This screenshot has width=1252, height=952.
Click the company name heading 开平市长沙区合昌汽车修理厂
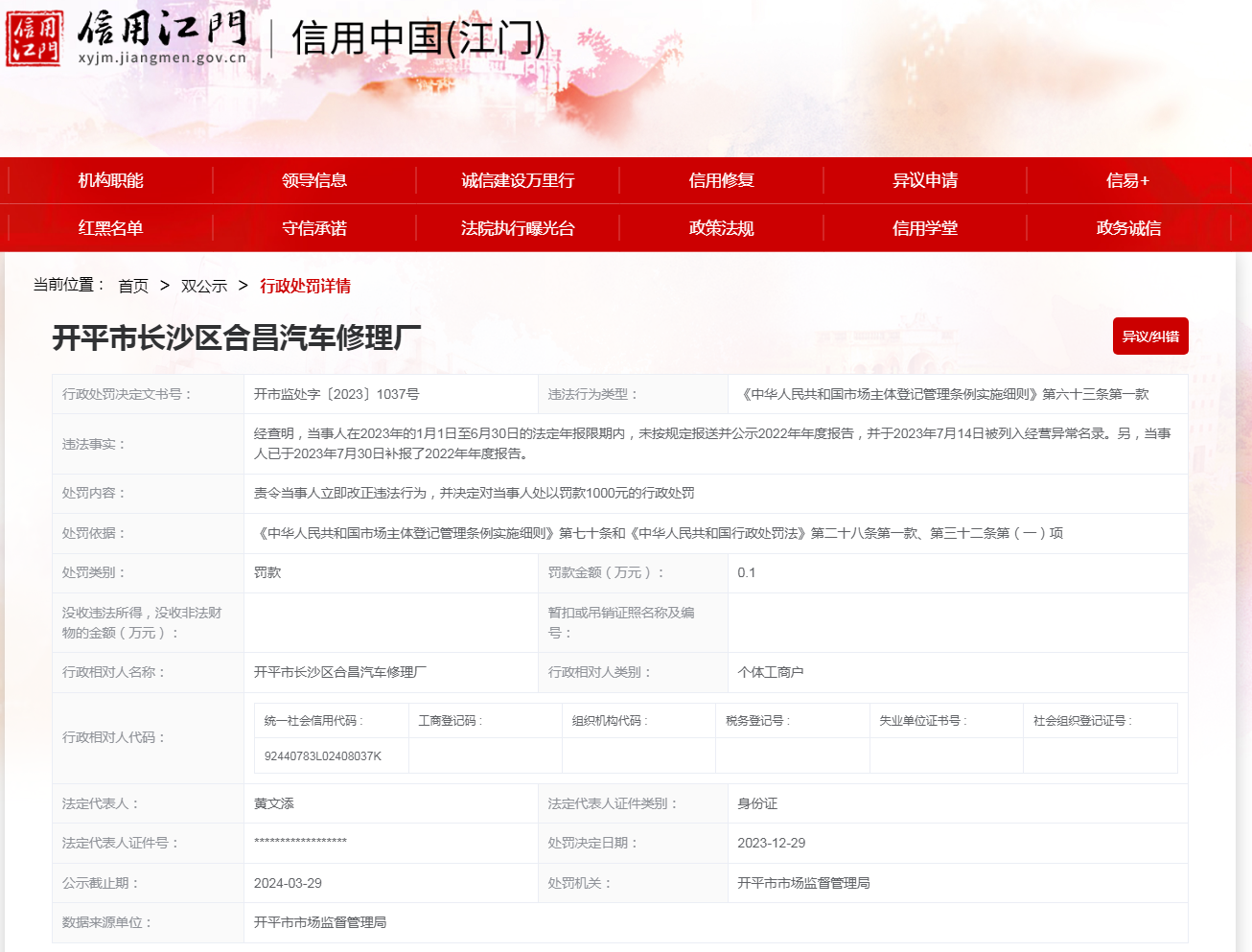[x=237, y=337]
